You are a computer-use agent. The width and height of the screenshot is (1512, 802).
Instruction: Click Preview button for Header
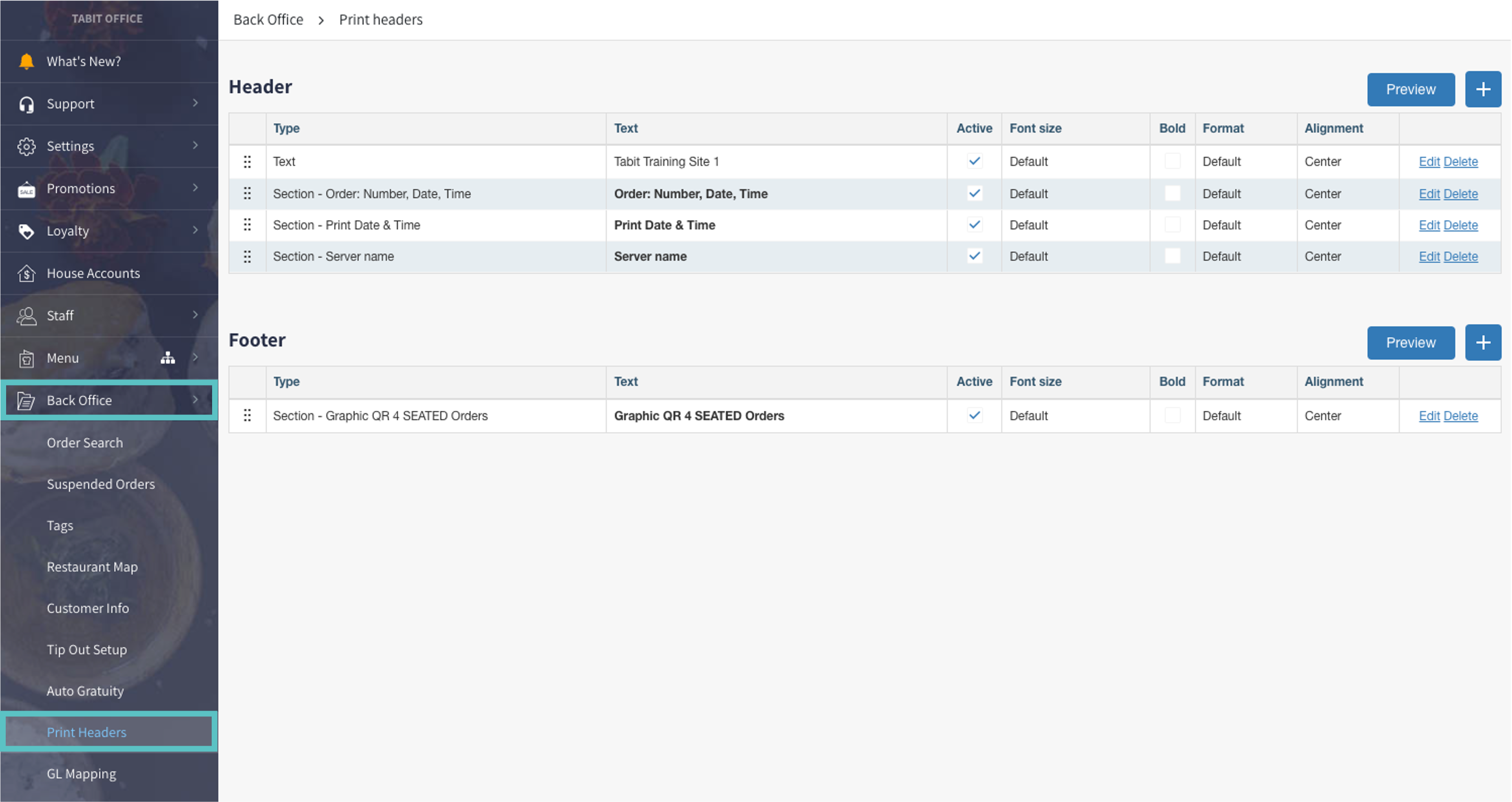tap(1410, 89)
